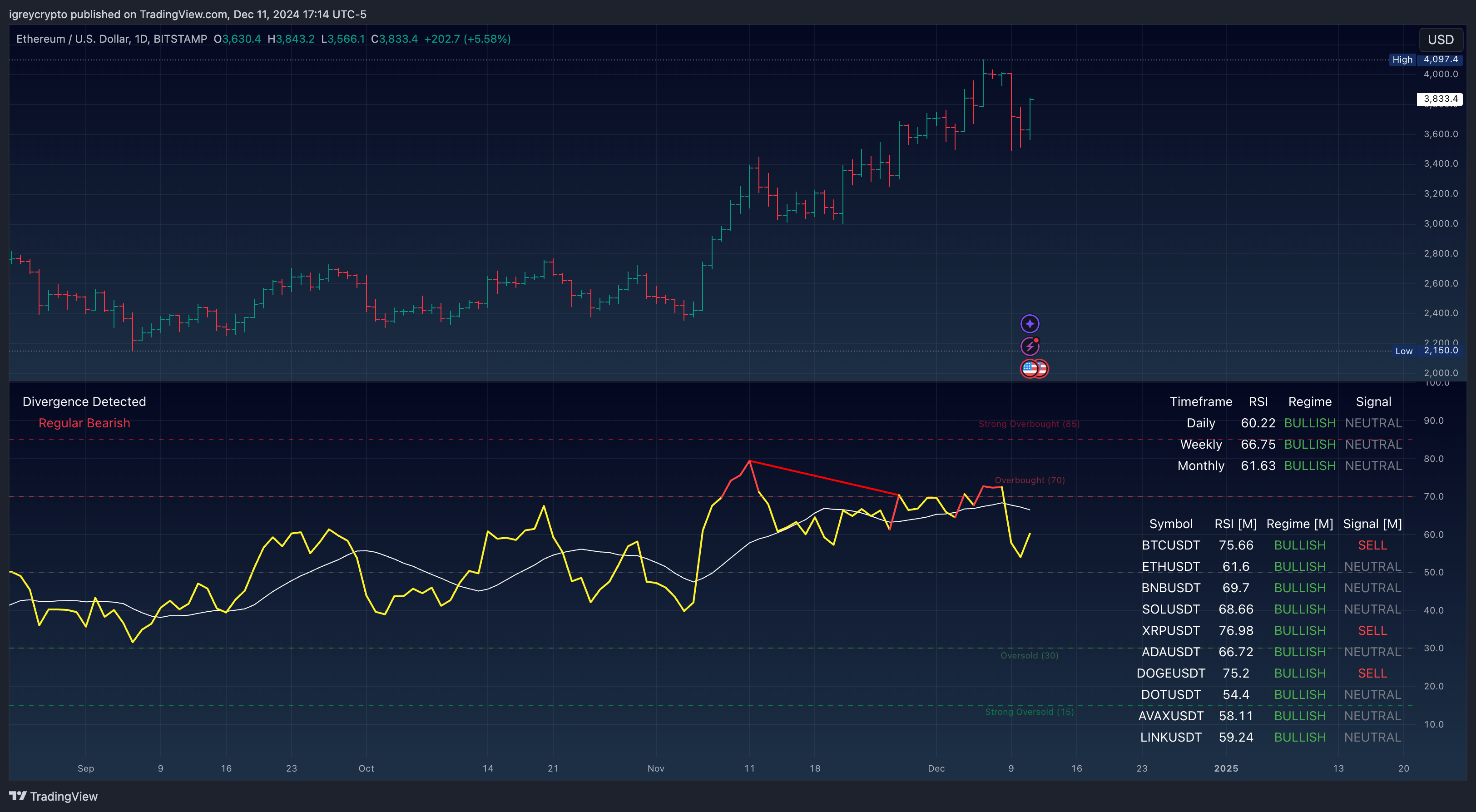
Task: Click the +202.7 (+5.58%) change value
Action: pos(467,39)
